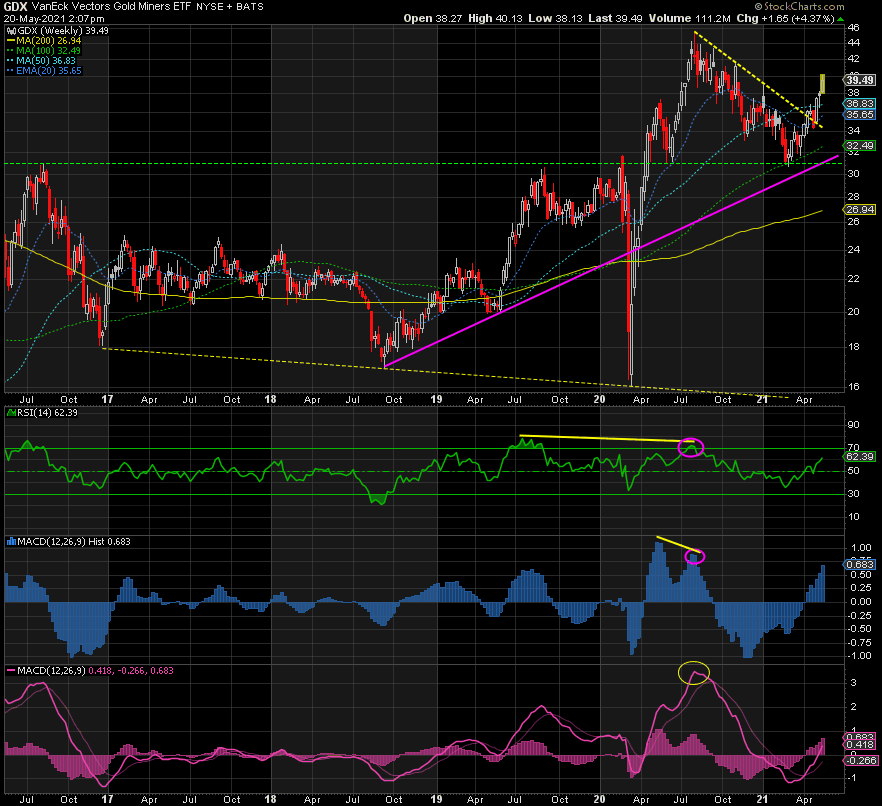
Task: Click the High 40.13 value
Action: [495, 19]
